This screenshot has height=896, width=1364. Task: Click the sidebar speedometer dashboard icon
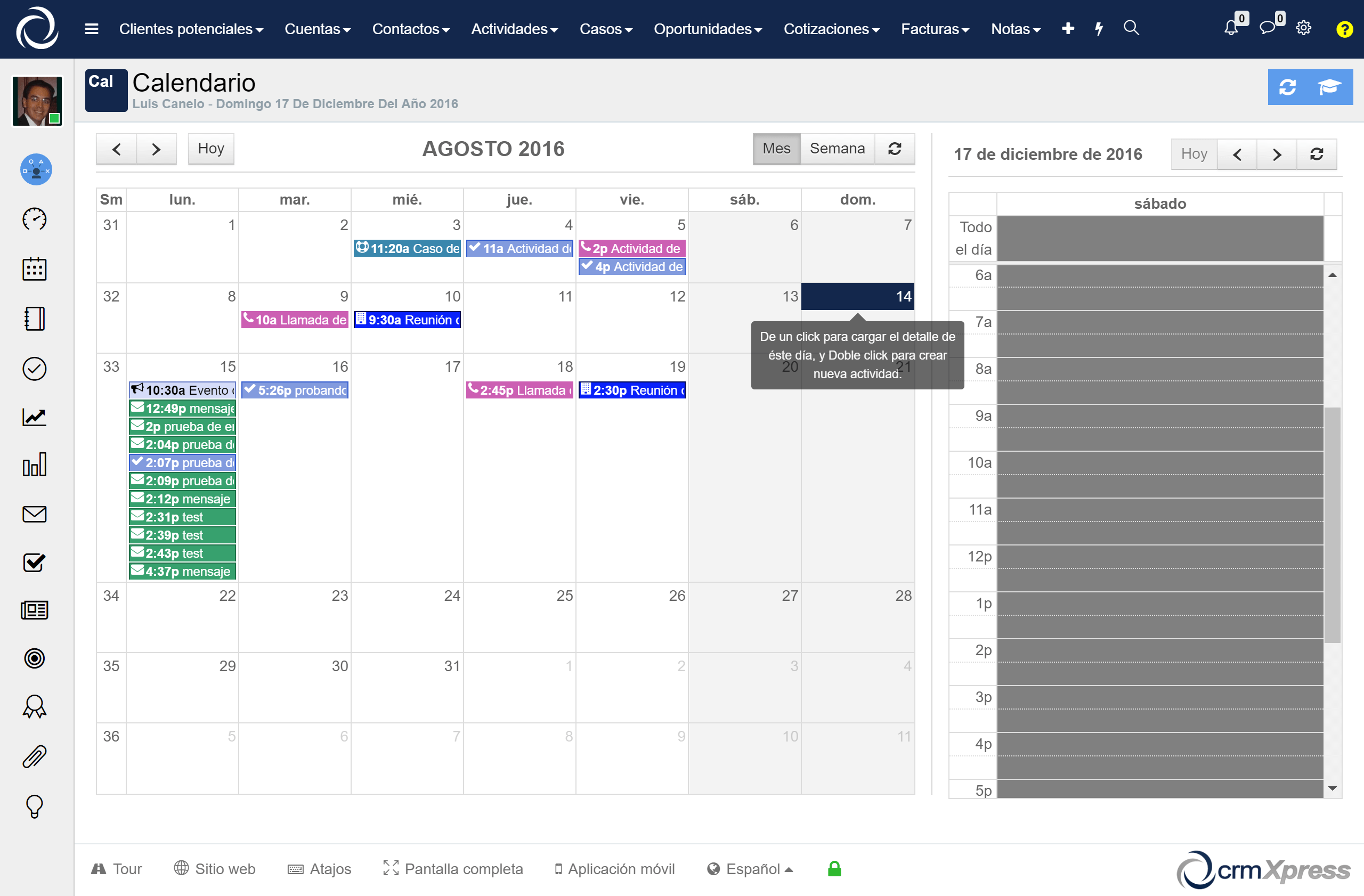tap(35, 219)
